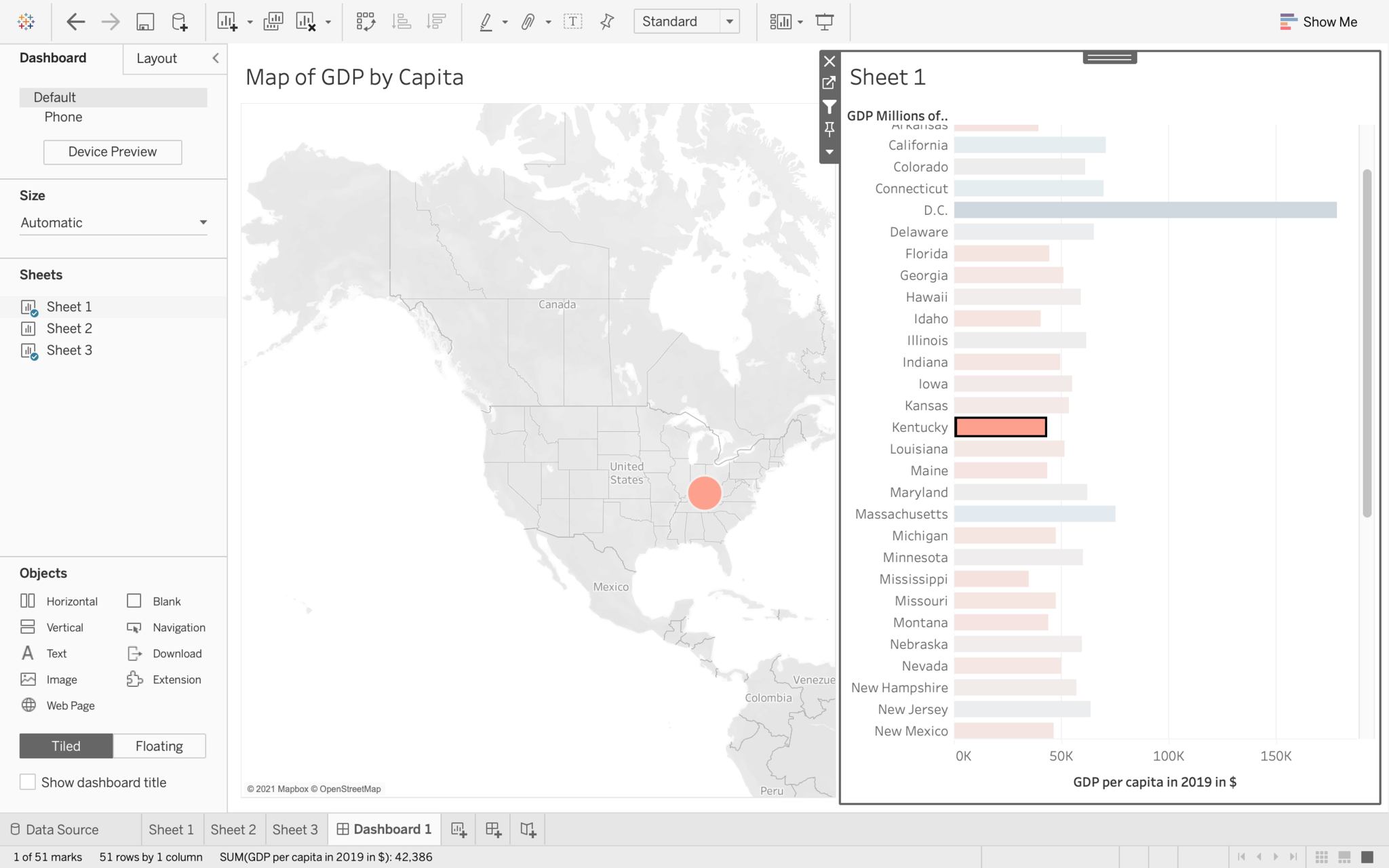
Task: Click Go to Sheet icon on Sheet 1
Action: 829,83
